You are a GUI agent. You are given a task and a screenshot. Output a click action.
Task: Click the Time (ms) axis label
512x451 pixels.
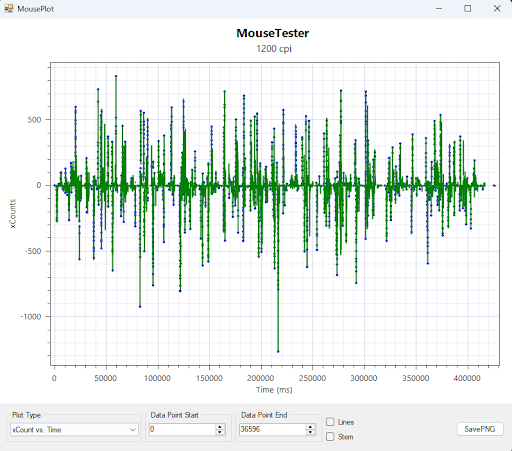[x=274, y=390]
